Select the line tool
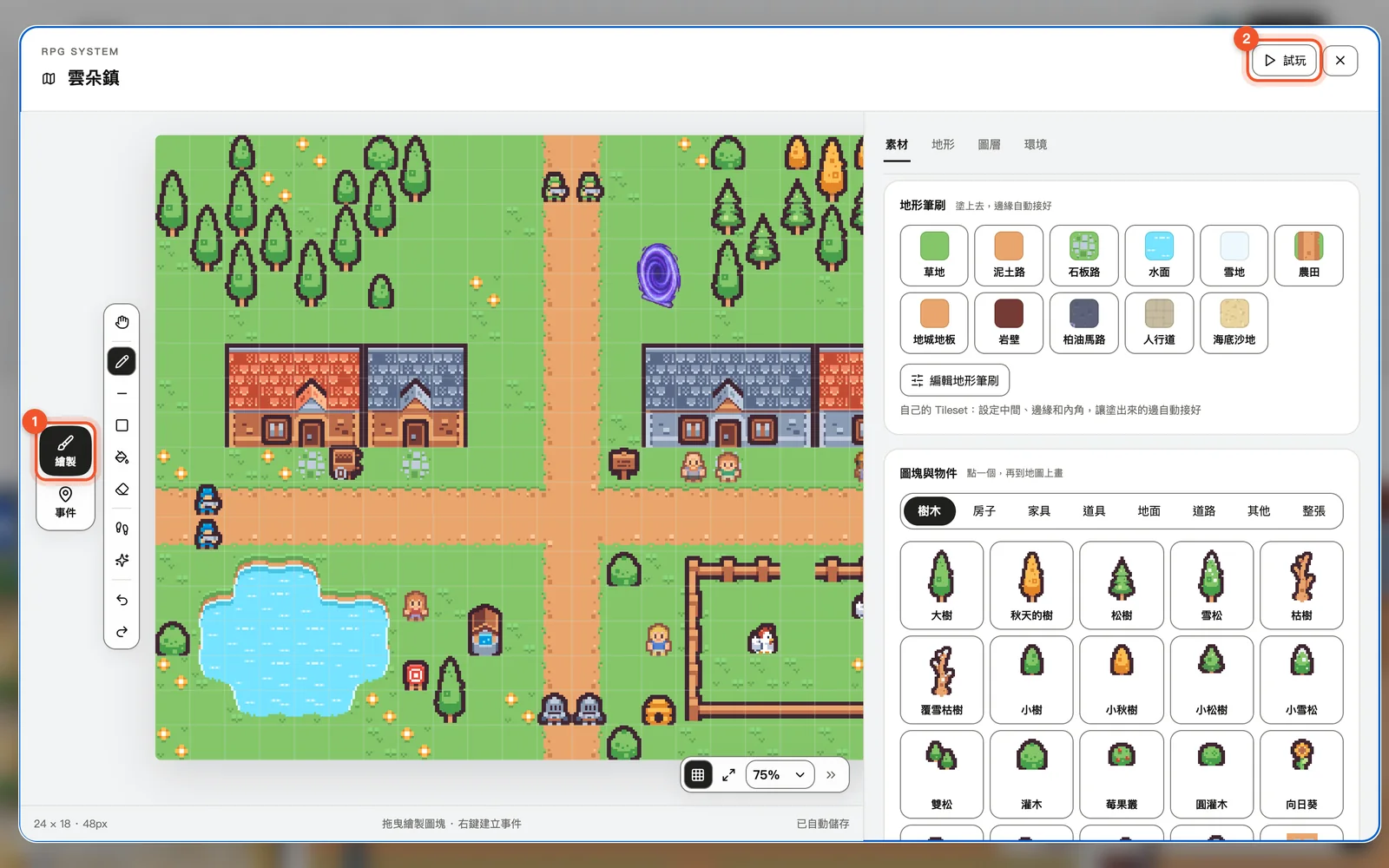 click(122, 393)
